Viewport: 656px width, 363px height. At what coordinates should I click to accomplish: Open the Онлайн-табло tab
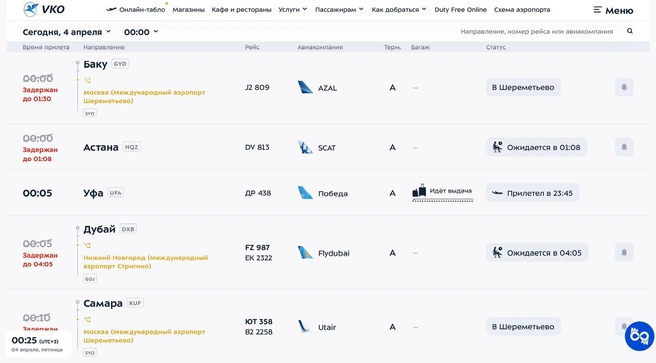[142, 10]
